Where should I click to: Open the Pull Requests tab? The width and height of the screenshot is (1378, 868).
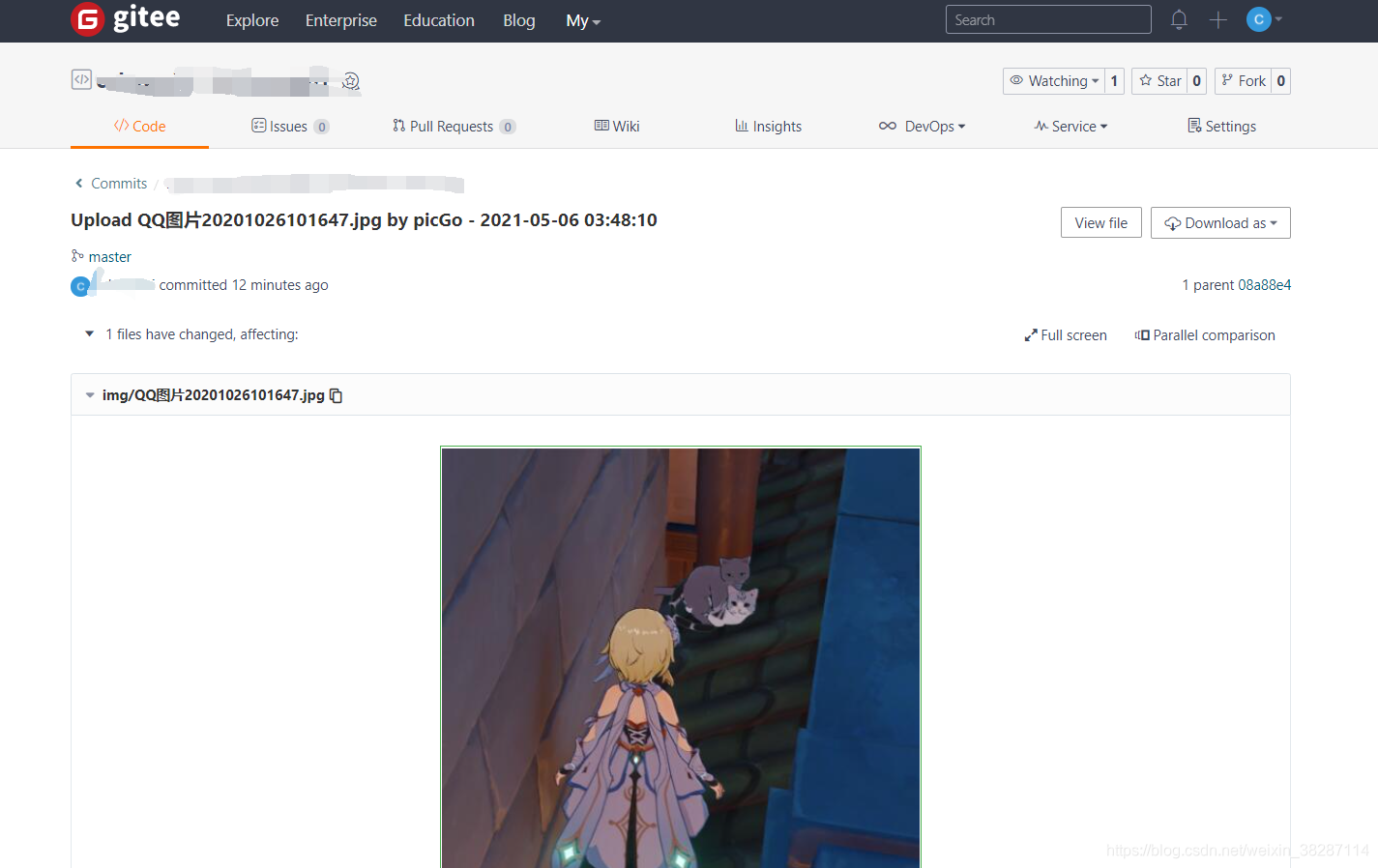(454, 126)
